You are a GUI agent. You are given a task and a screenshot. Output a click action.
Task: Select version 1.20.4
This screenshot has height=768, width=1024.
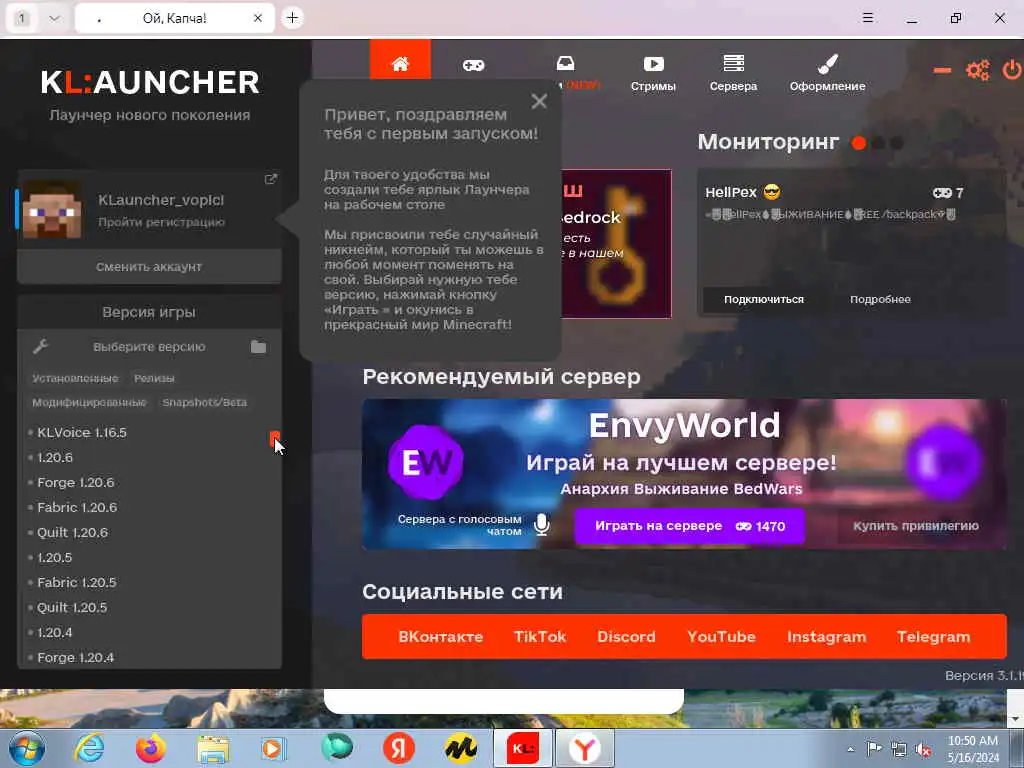click(55, 632)
